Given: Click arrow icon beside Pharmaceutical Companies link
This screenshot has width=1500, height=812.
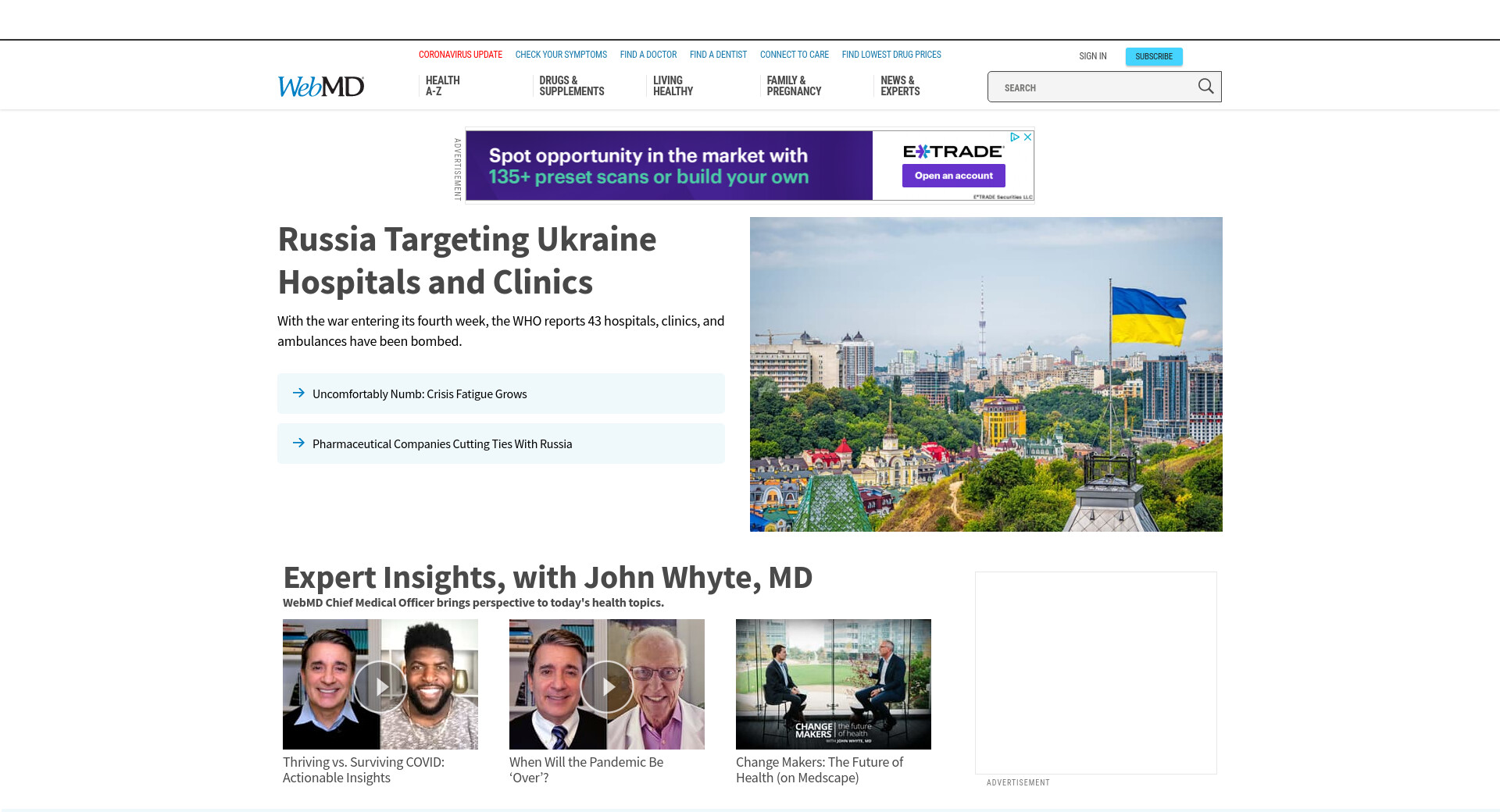Looking at the screenshot, I should click(298, 443).
